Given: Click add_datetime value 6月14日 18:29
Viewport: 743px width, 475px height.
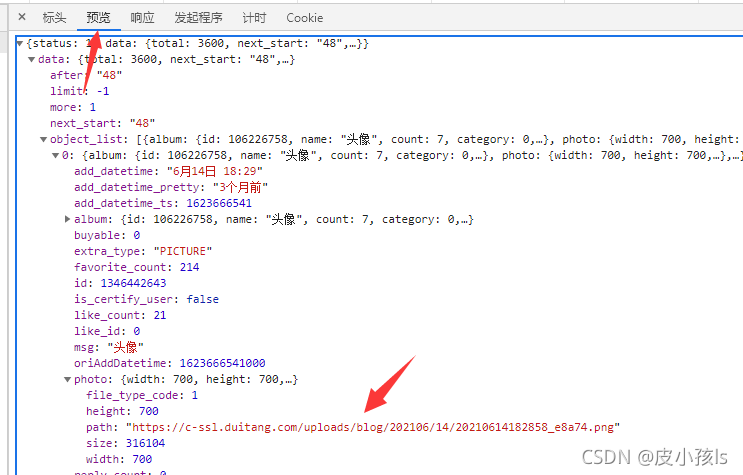Looking at the screenshot, I should 215,171.
